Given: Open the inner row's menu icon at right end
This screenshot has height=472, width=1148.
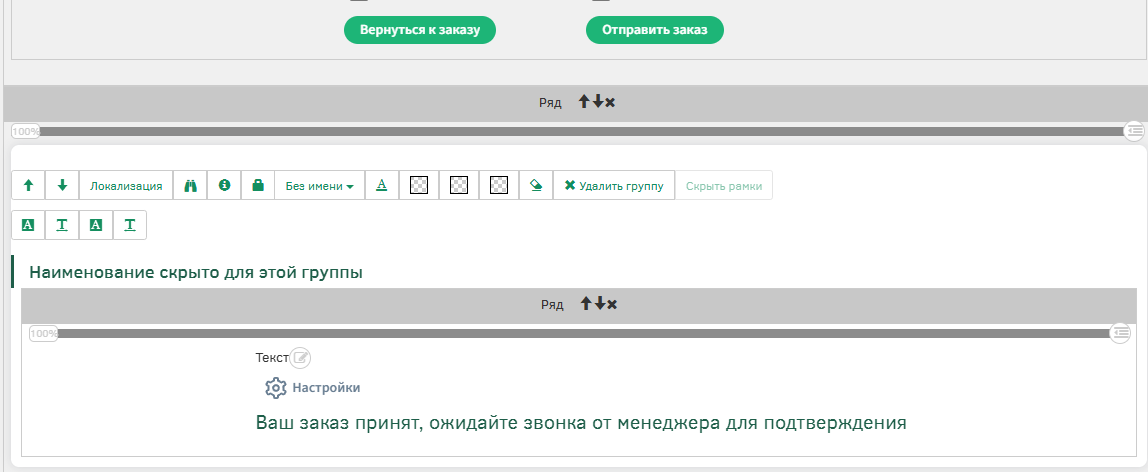Looking at the screenshot, I should (x=1121, y=333).
